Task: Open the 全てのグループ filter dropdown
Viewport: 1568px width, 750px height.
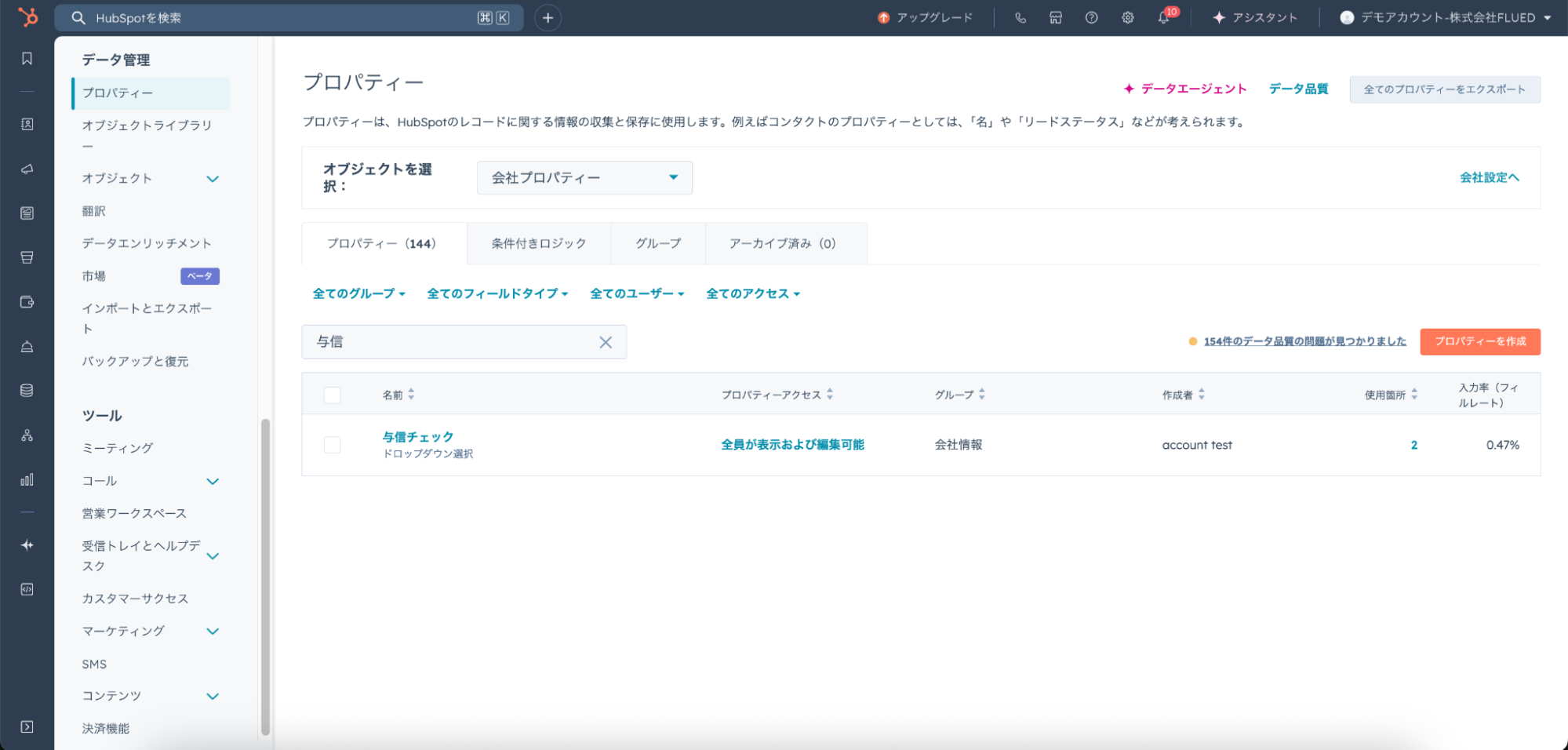Action: [x=358, y=293]
